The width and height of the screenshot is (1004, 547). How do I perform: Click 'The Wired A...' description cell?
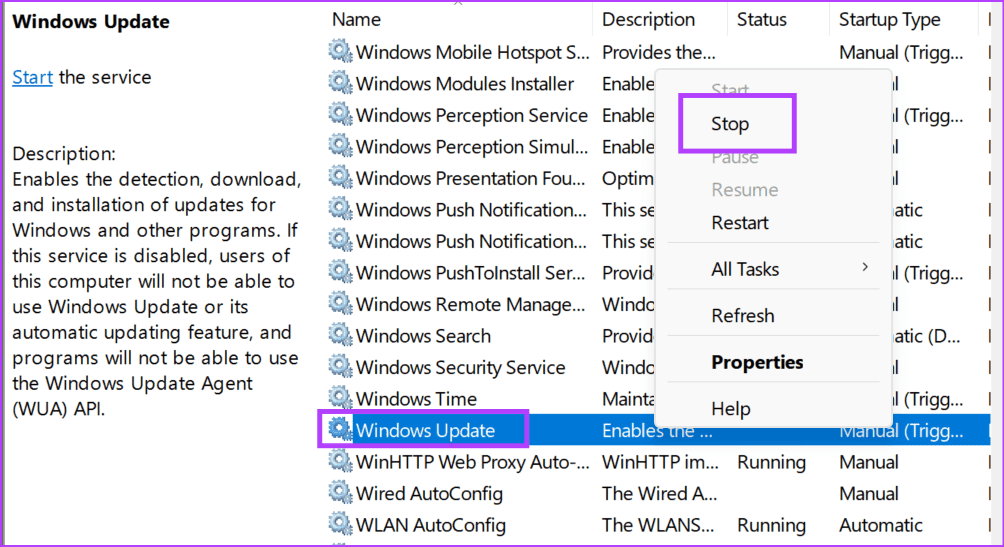click(659, 493)
